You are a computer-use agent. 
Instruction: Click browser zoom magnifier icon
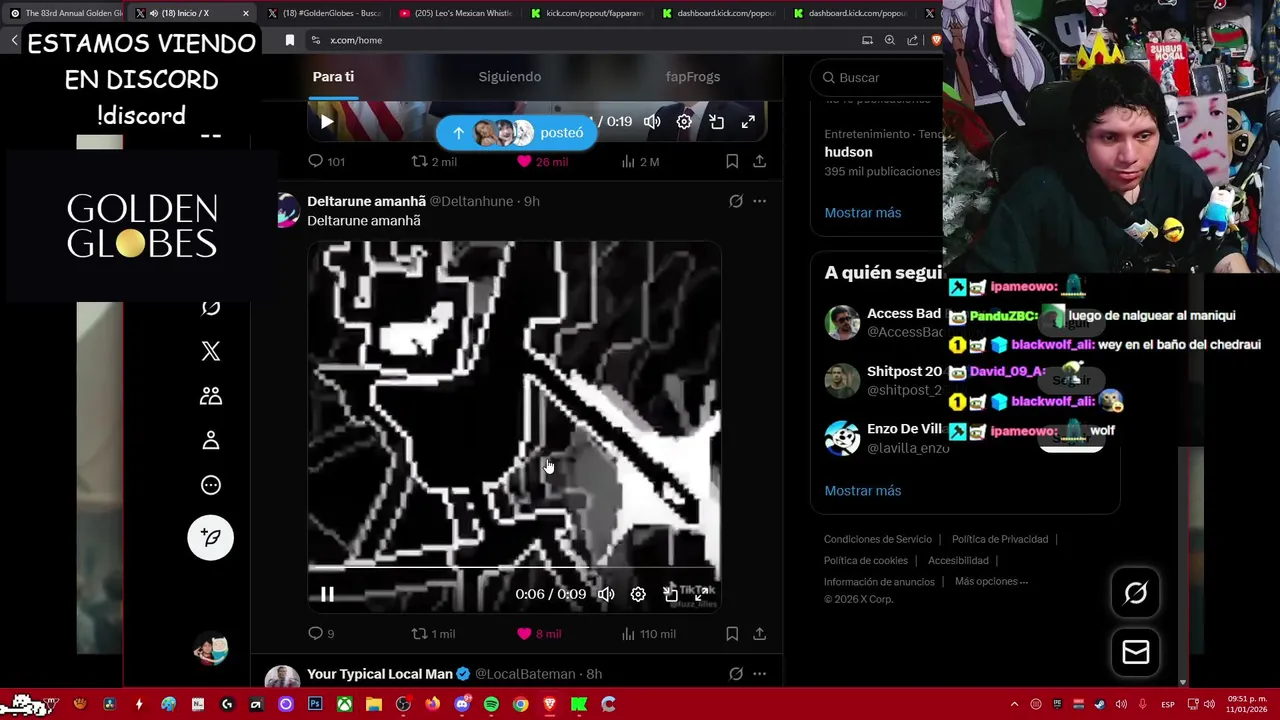coord(890,40)
